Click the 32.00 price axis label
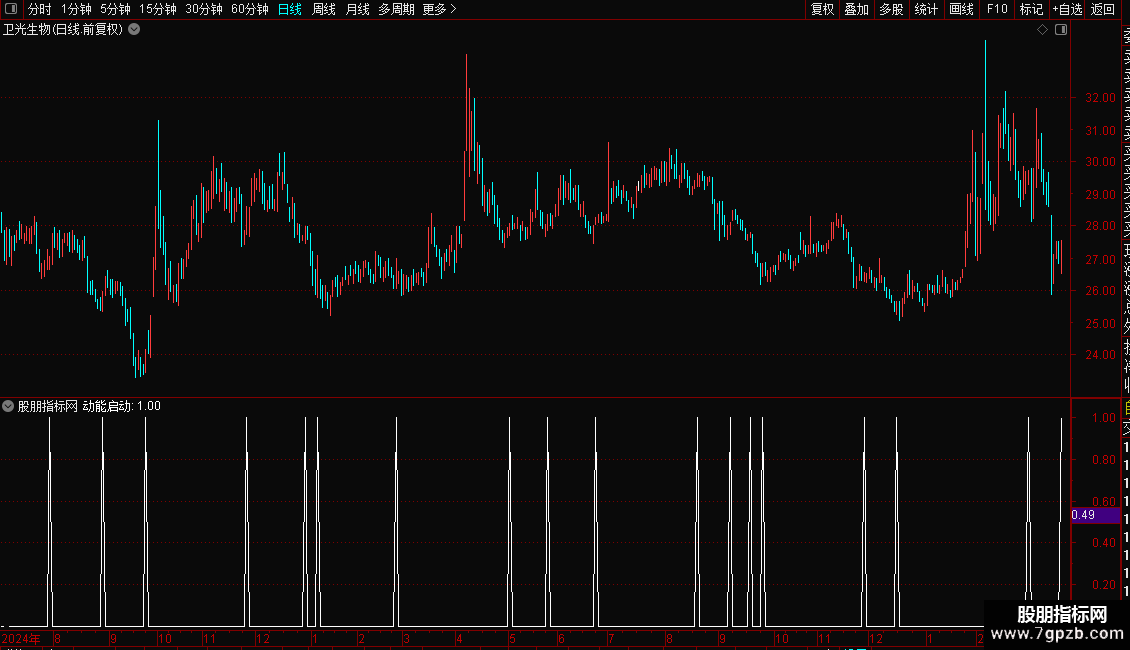This screenshot has width=1130, height=650. pos(1100,97)
